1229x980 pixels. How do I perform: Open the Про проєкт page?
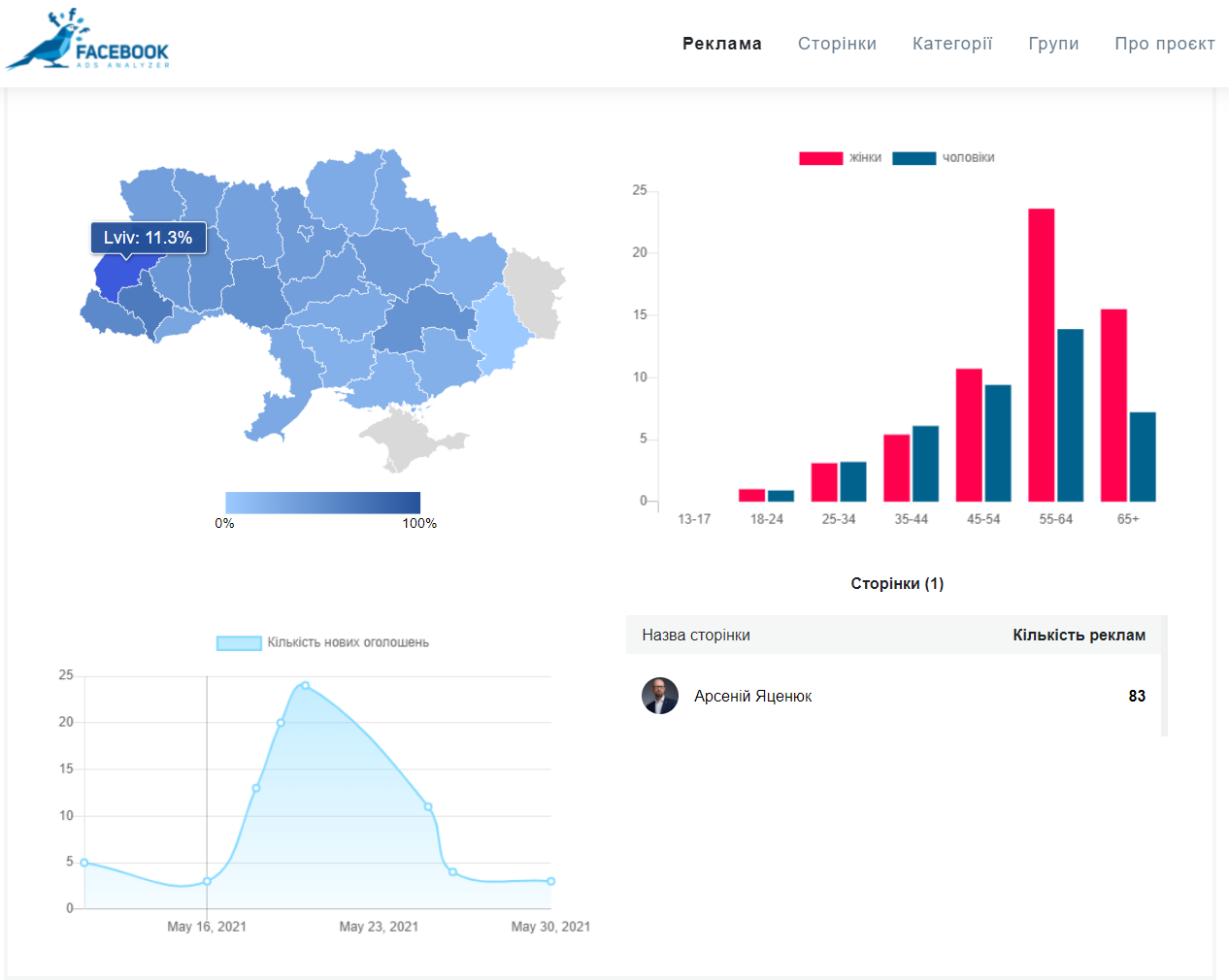(1164, 44)
